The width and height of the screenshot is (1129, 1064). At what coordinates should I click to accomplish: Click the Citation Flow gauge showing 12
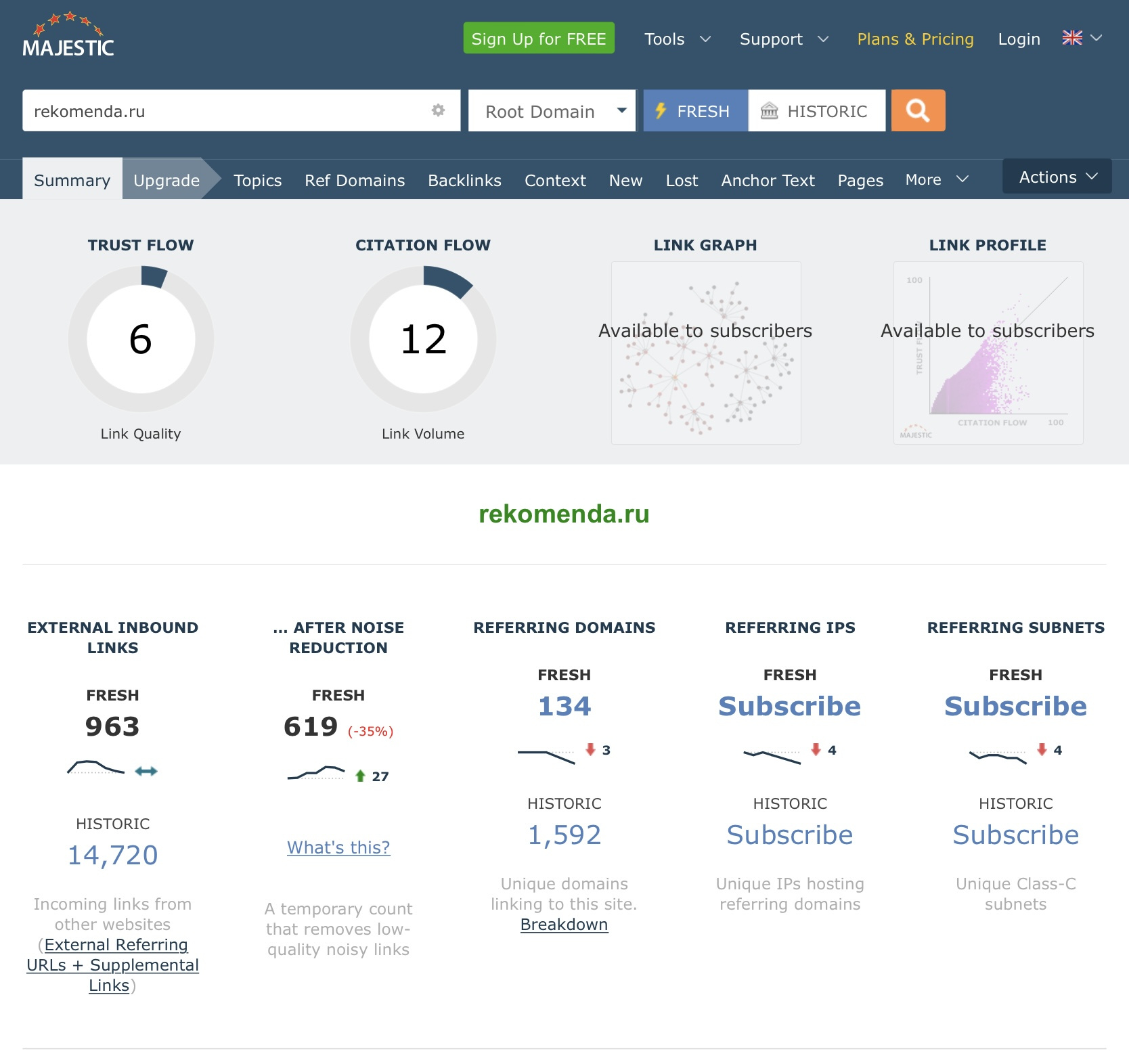click(x=423, y=338)
